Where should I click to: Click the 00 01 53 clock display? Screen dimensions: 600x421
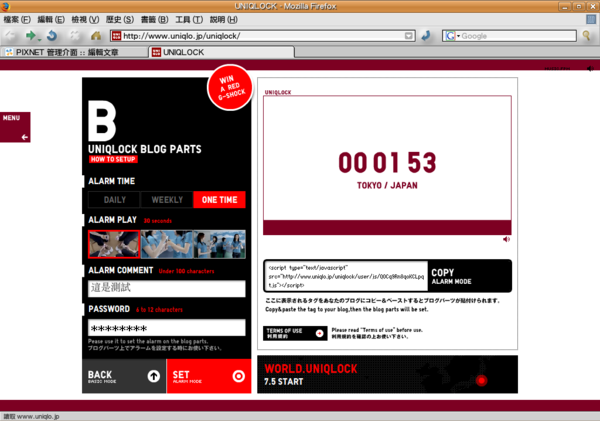click(387, 162)
